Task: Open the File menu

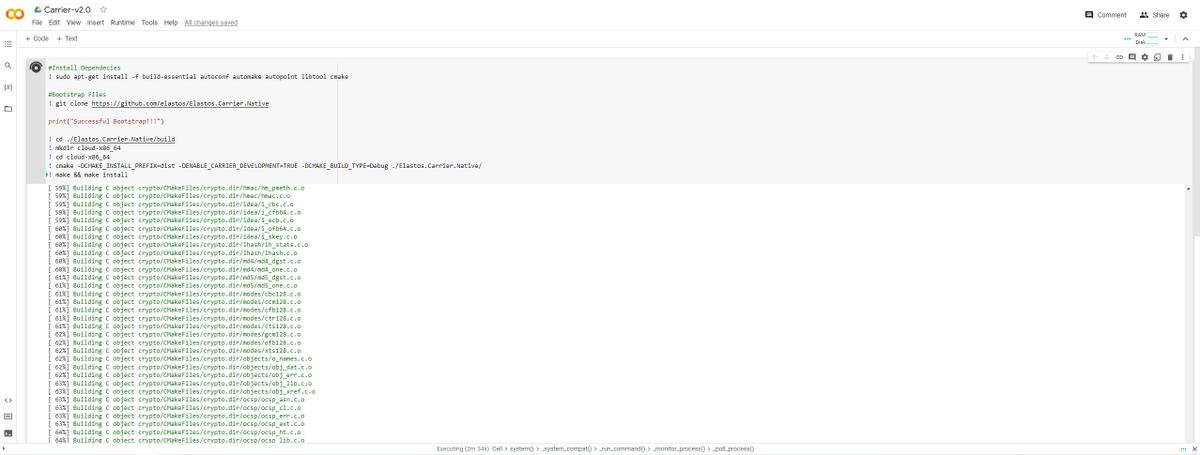Action: click(37, 22)
